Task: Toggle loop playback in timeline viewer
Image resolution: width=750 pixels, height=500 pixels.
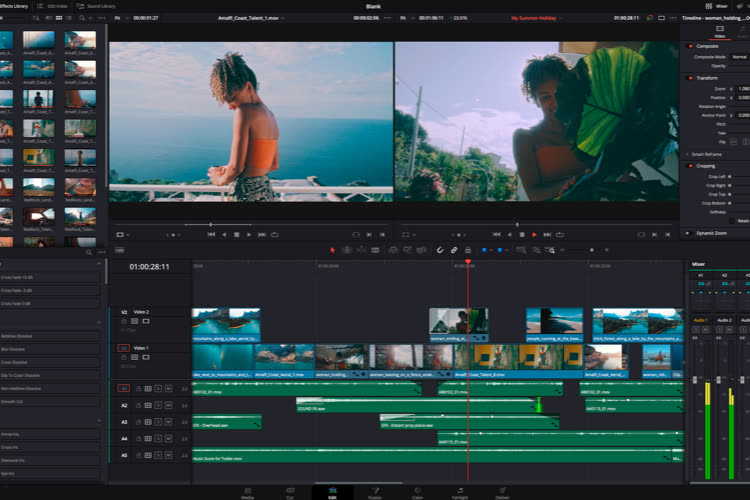Action: coord(560,234)
